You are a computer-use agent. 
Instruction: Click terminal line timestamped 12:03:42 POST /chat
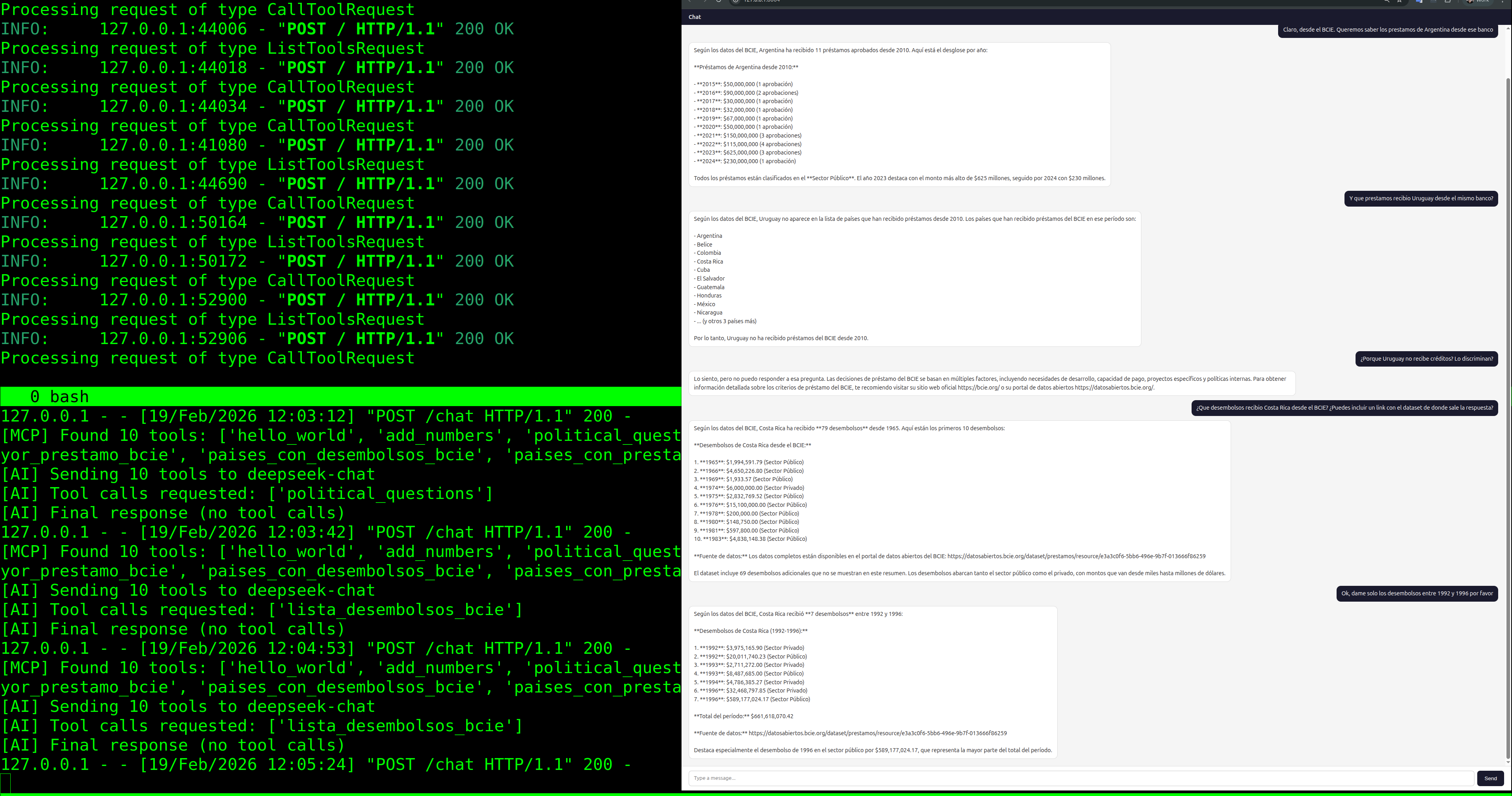click(x=316, y=533)
